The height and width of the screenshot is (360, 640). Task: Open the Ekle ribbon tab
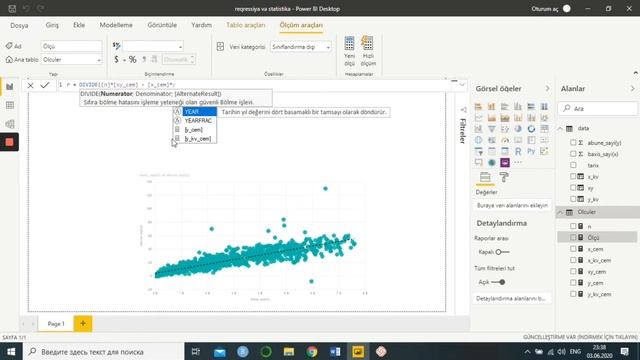coord(79,25)
